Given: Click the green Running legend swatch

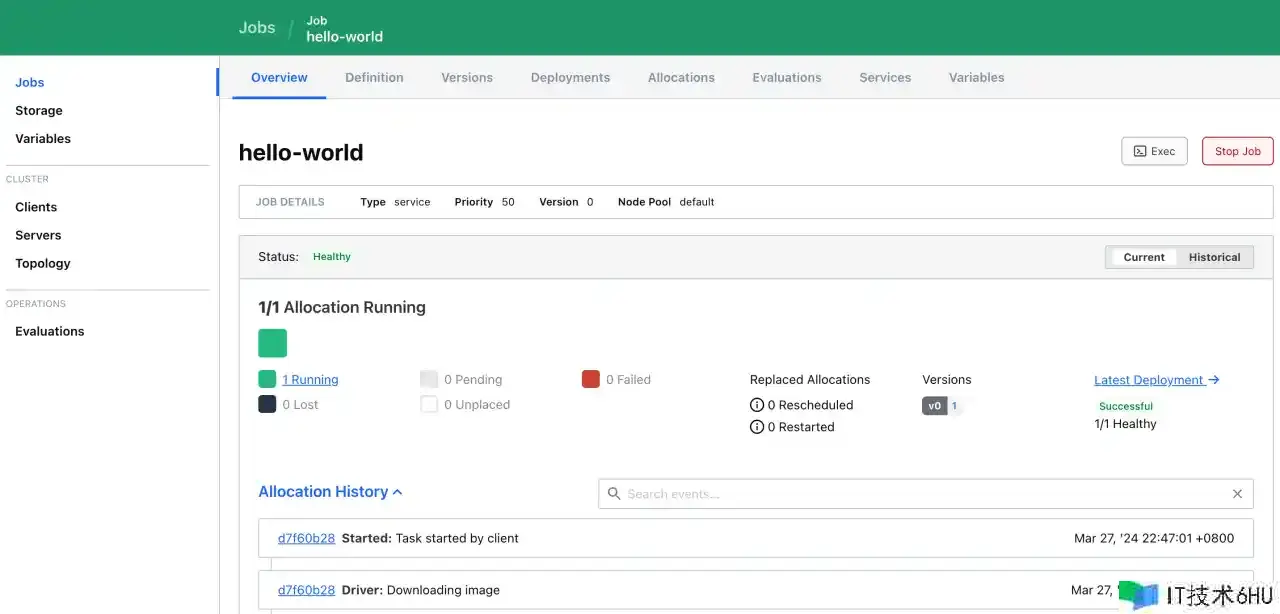Looking at the screenshot, I should [x=267, y=379].
